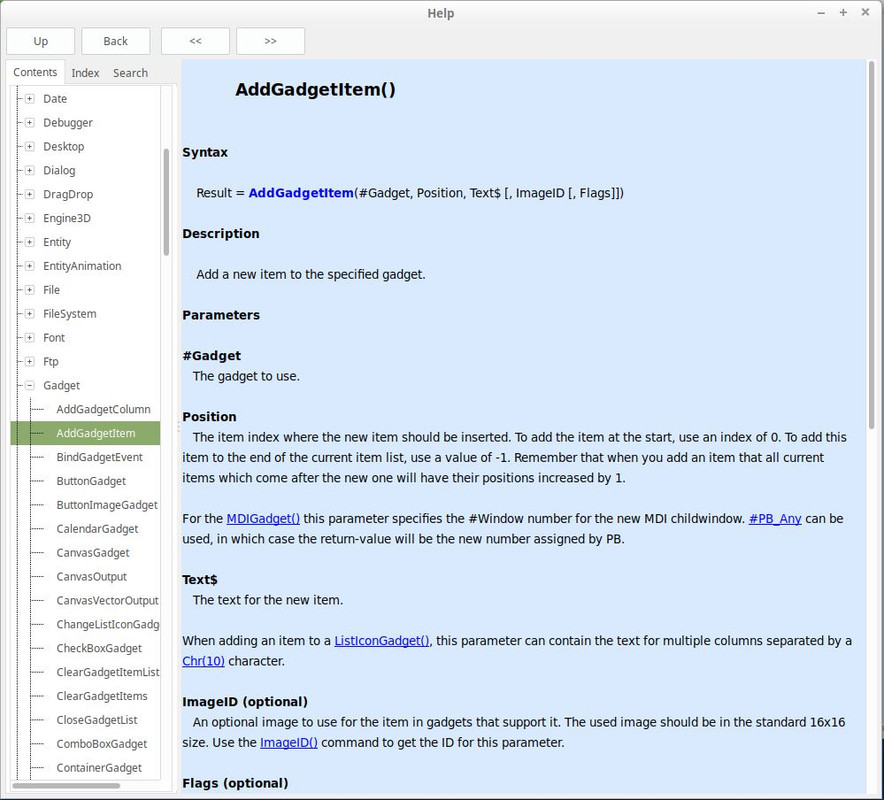This screenshot has height=800, width=884.
Task: Open the ClearGadgetItems topic
Action: coord(102,696)
